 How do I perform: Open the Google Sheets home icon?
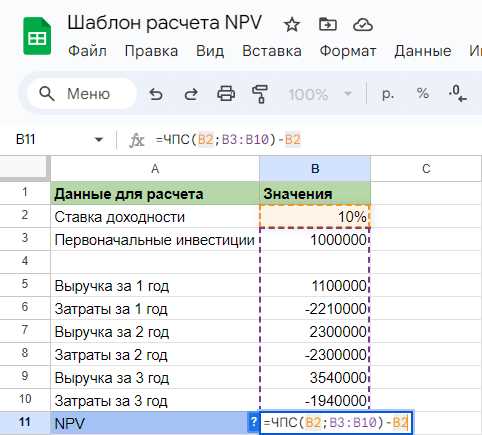(x=37, y=36)
